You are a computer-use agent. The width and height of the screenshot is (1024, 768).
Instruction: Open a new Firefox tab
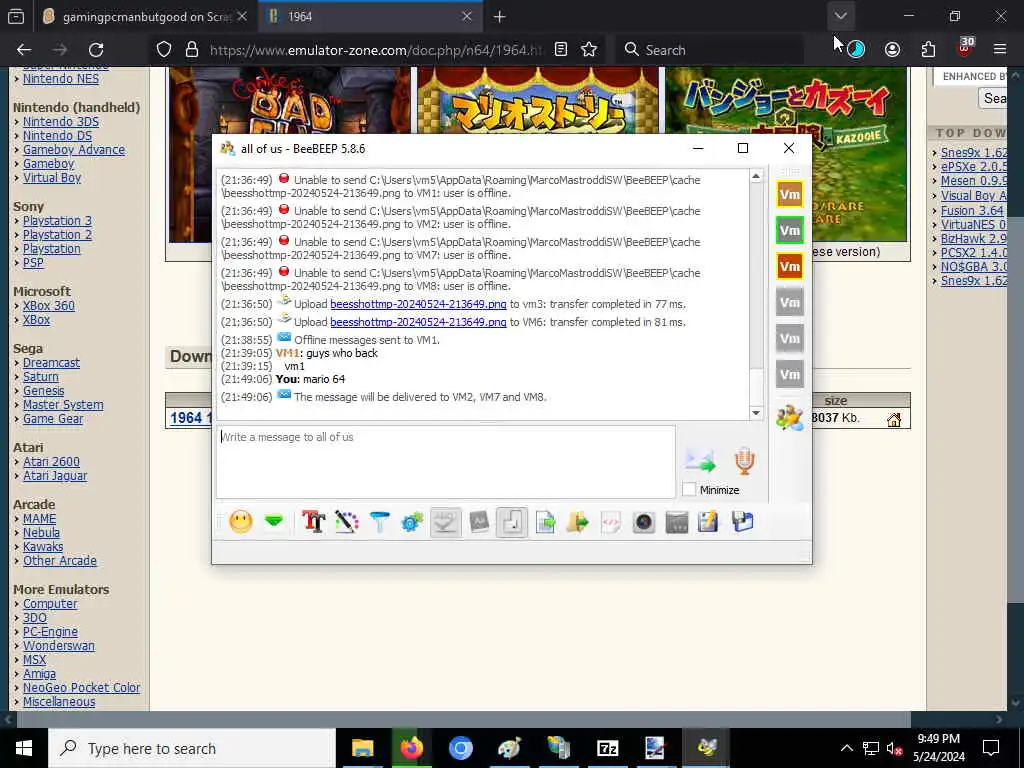pos(500,17)
